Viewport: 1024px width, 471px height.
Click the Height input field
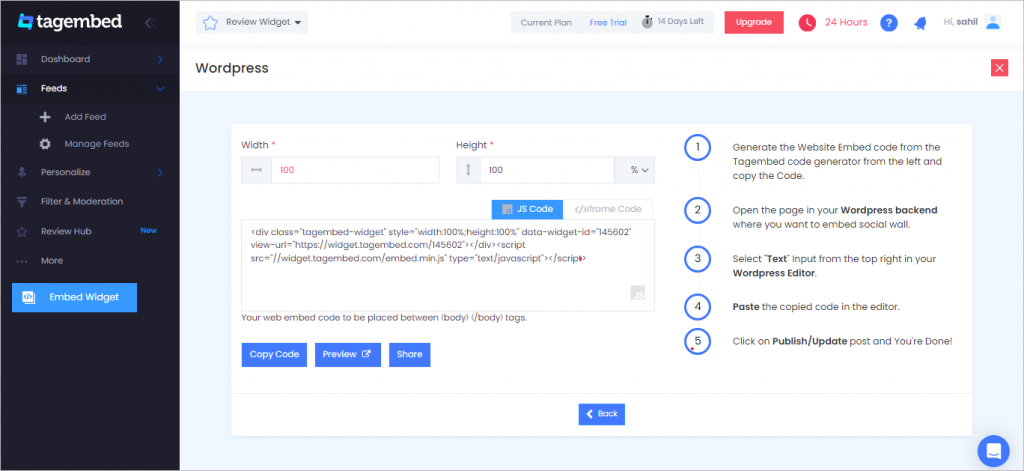pyautogui.click(x=547, y=170)
